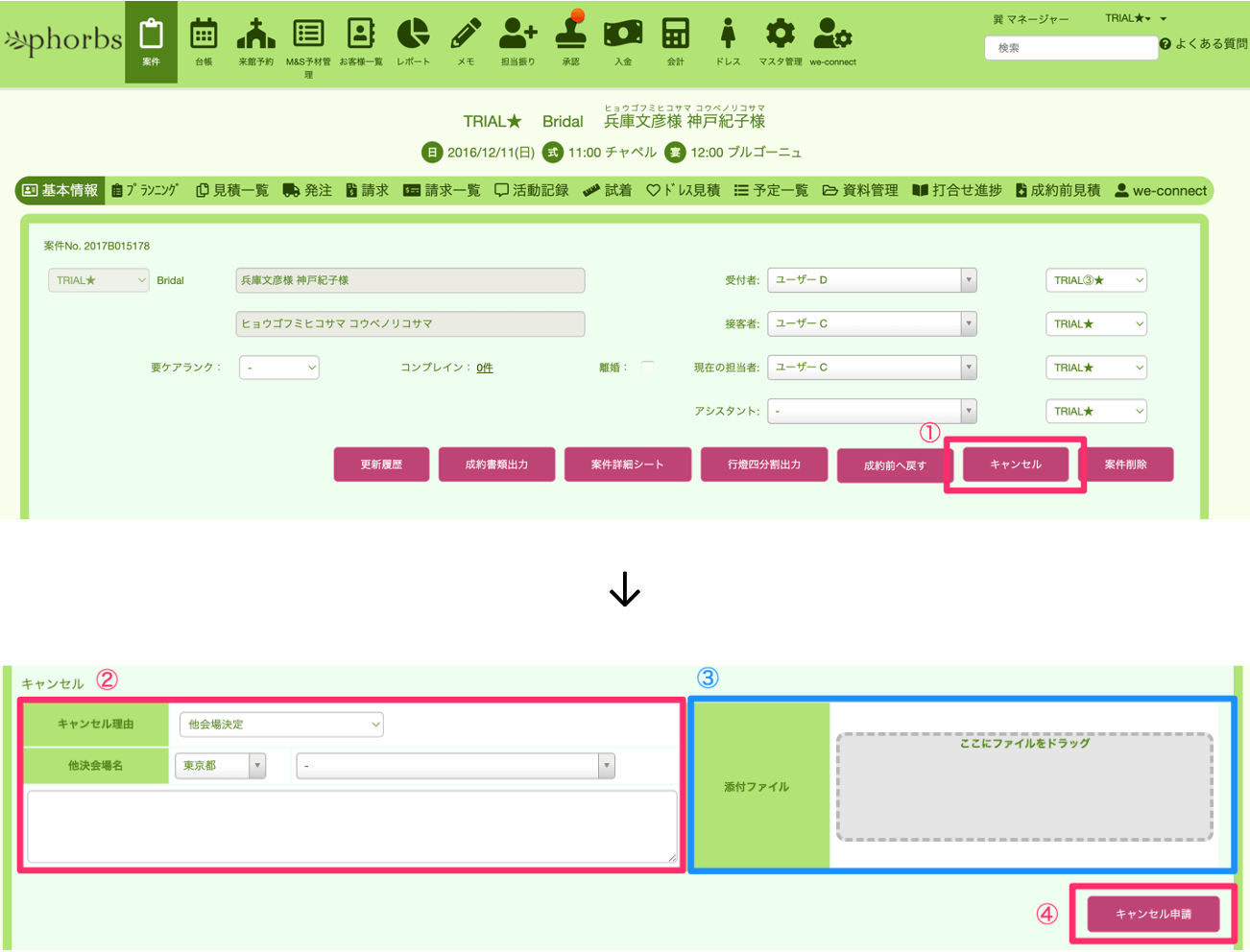The image size is (1250, 952).
Task: Click the 更新履歴 button
Action: coord(381,464)
